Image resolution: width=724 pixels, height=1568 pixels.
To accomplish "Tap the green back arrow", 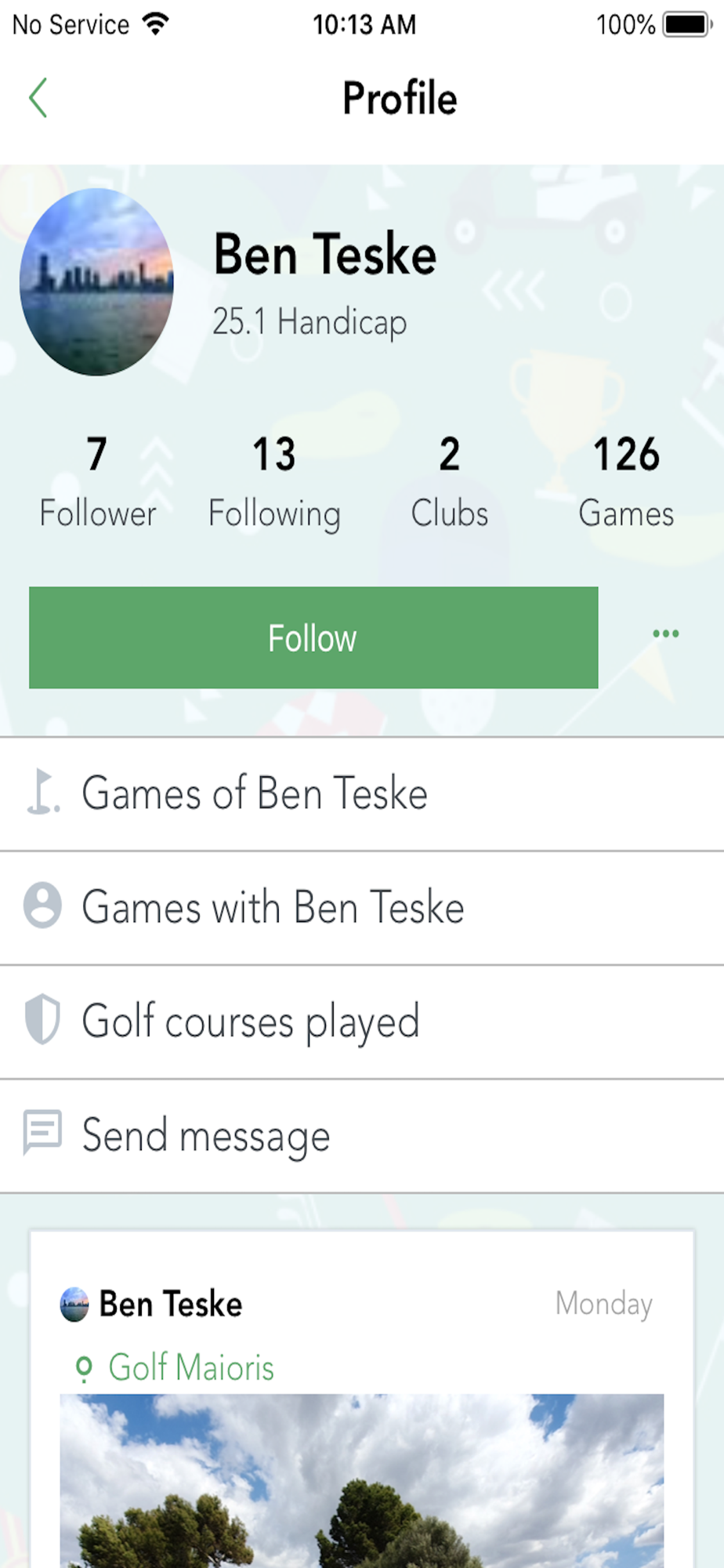I will [38, 98].
